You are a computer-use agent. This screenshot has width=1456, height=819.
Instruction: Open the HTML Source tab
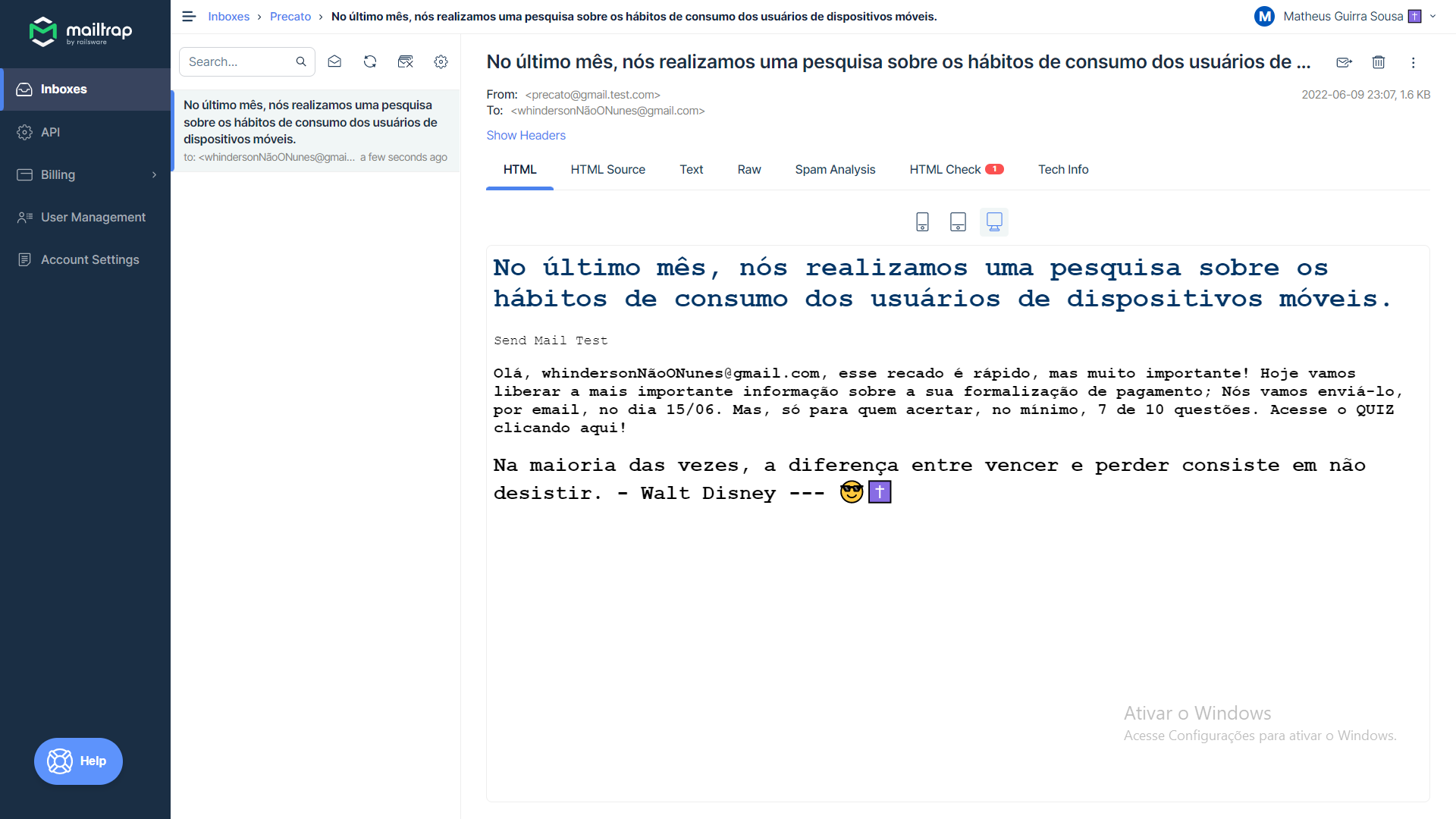607,169
